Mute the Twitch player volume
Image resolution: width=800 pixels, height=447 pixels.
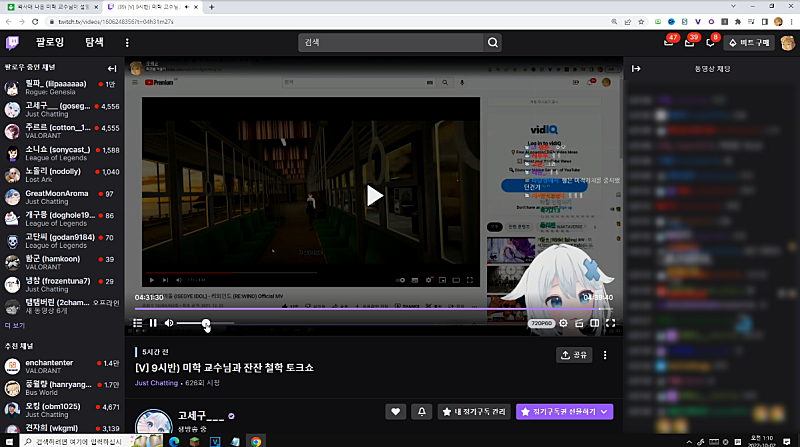point(168,323)
